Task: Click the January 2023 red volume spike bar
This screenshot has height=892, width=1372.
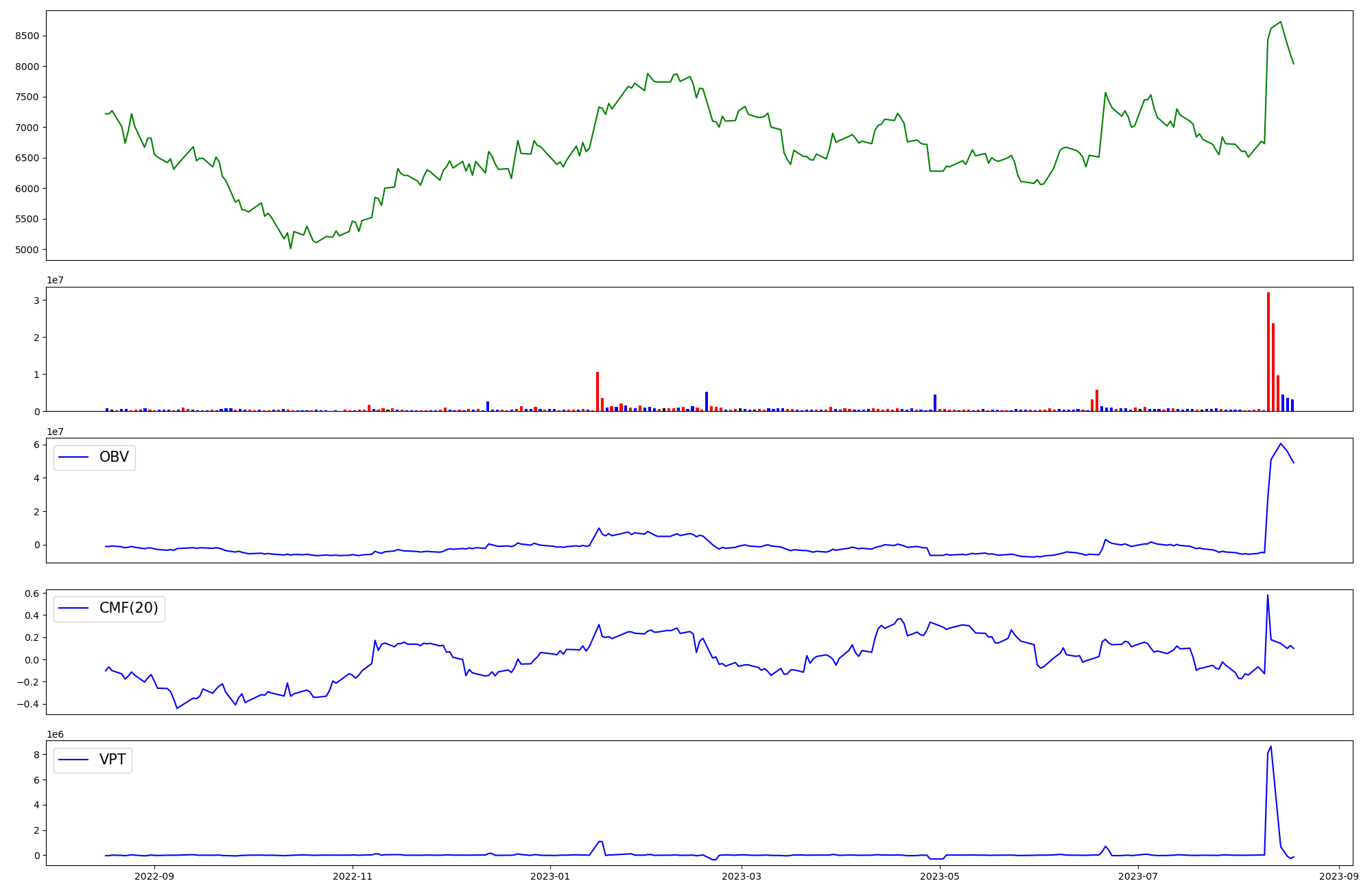Action: [x=598, y=391]
